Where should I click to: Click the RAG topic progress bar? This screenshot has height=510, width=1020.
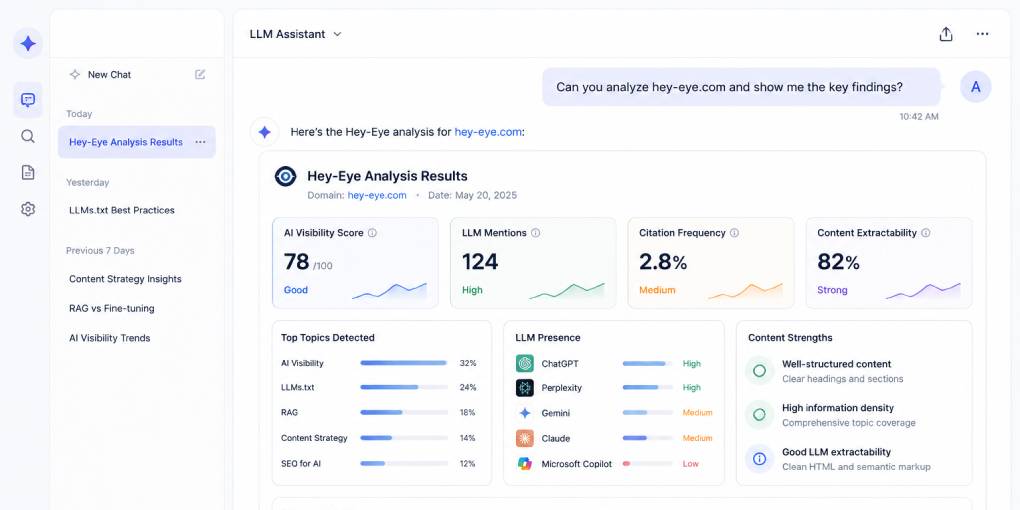click(x=404, y=412)
